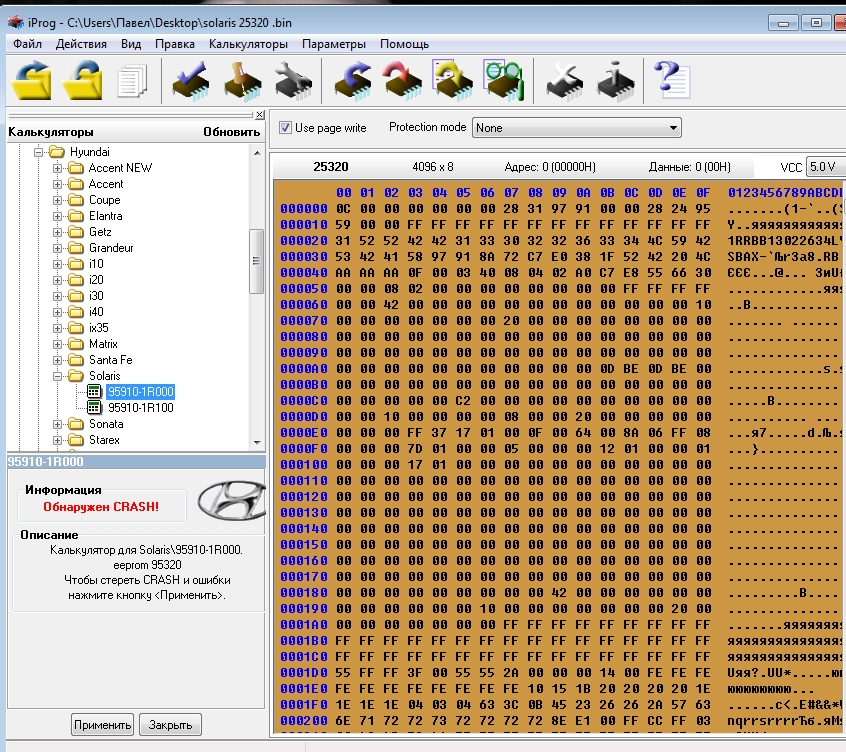Click the save file folder icon
The width and height of the screenshot is (846, 752).
click(x=82, y=80)
